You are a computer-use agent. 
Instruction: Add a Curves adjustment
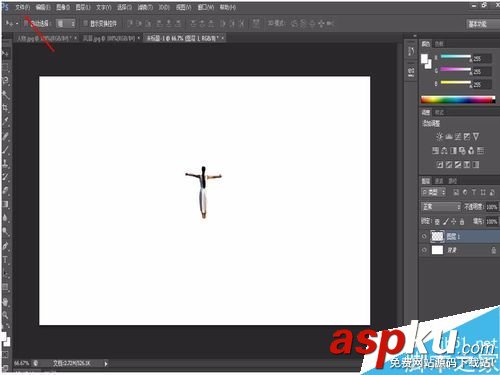[x=458, y=136]
